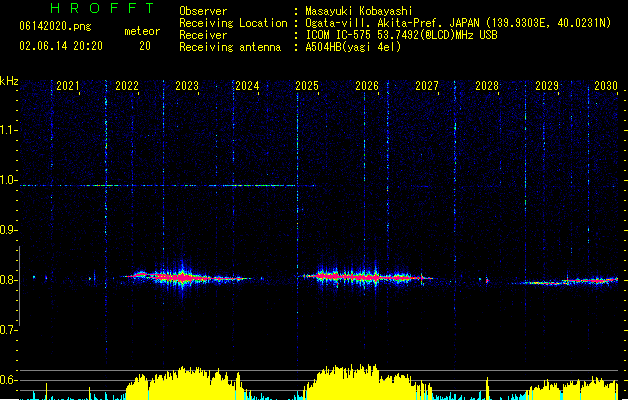Click the Receiving Location field label
Image resolution: width=629 pixels, height=400 pixels.
pyautogui.click(x=233, y=23)
